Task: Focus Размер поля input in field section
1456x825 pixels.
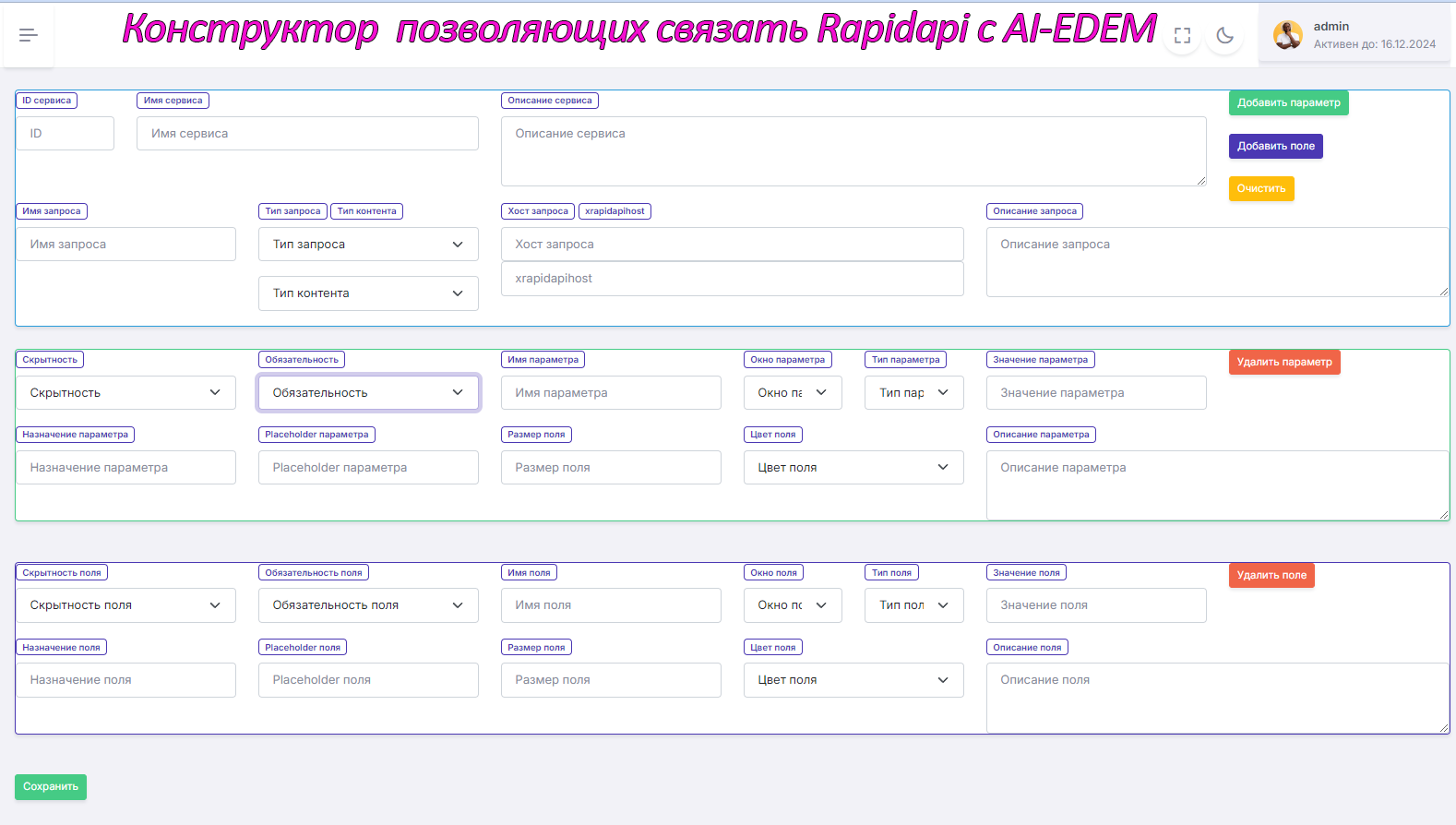Action: (x=611, y=680)
